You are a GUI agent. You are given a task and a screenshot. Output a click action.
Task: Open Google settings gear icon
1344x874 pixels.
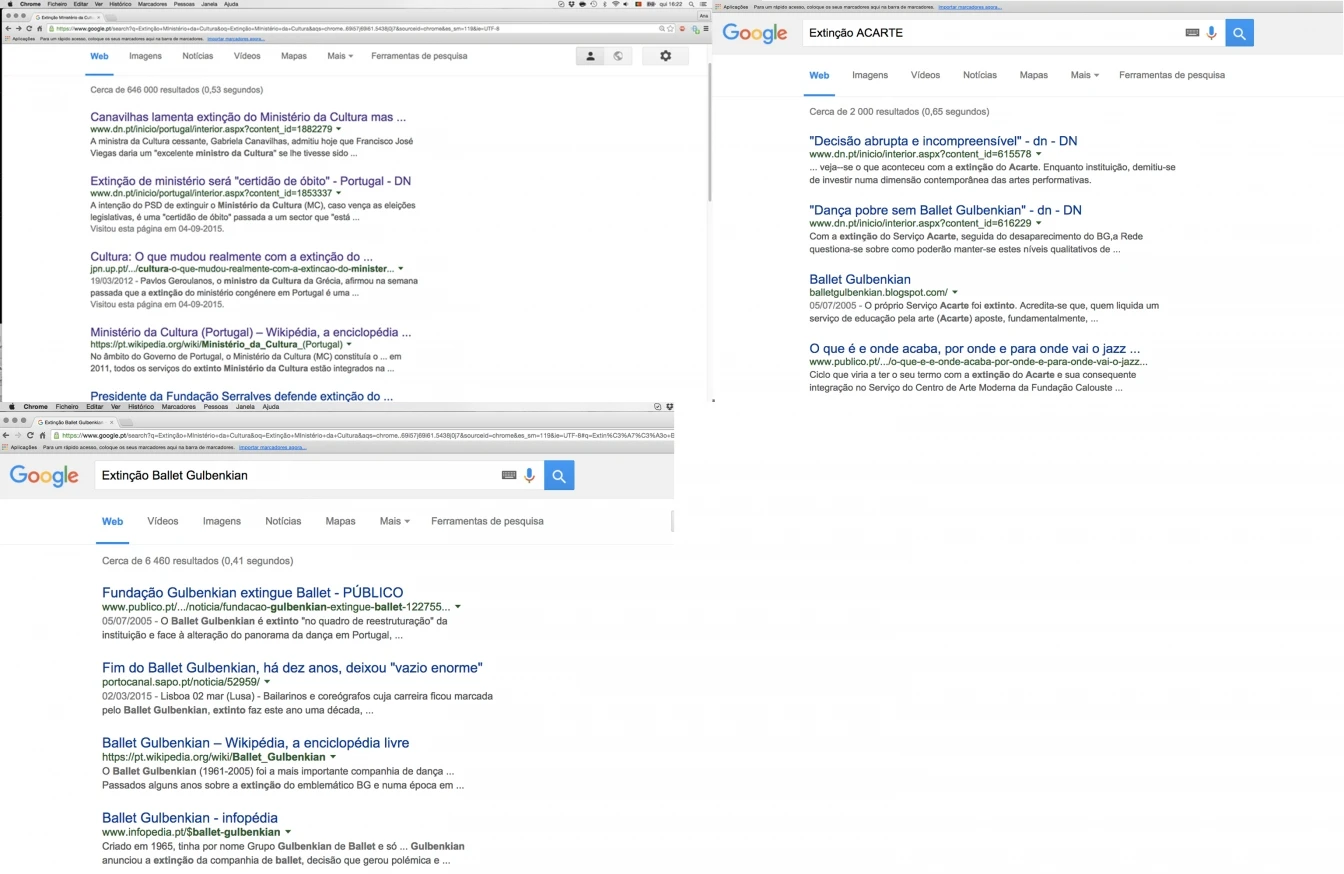tap(665, 56)
